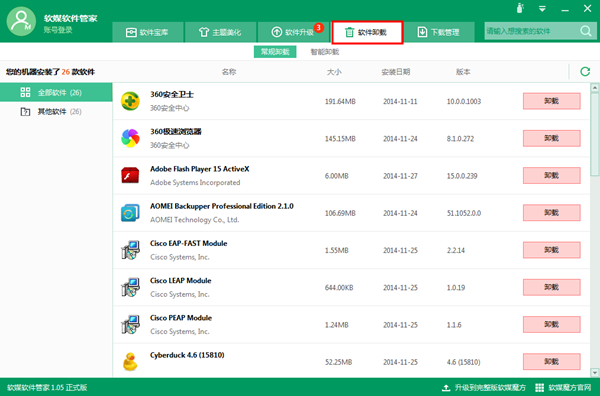This screenshot has width=600, height=396.
Task: Focus the software search input field
Action: (532, 31)
